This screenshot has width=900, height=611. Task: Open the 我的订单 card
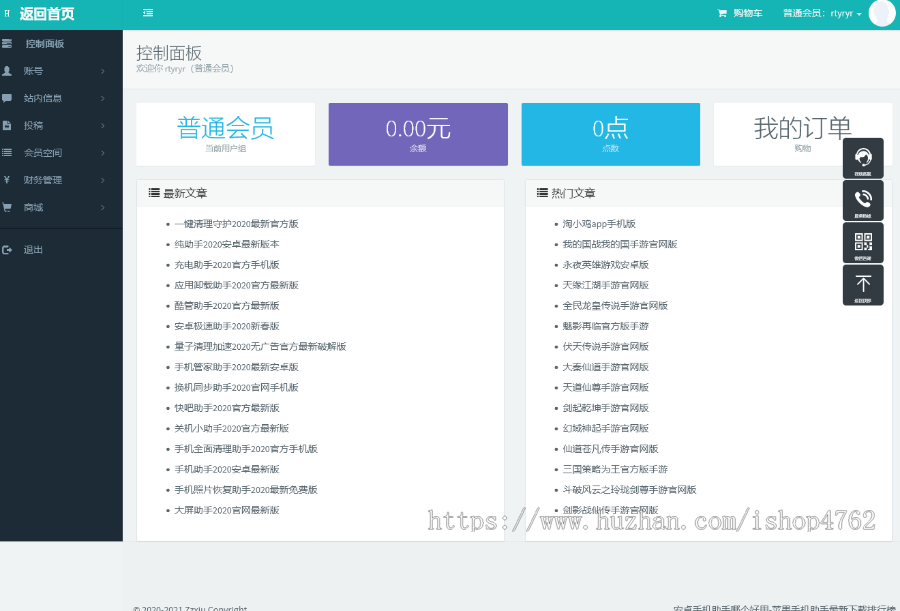802,134
